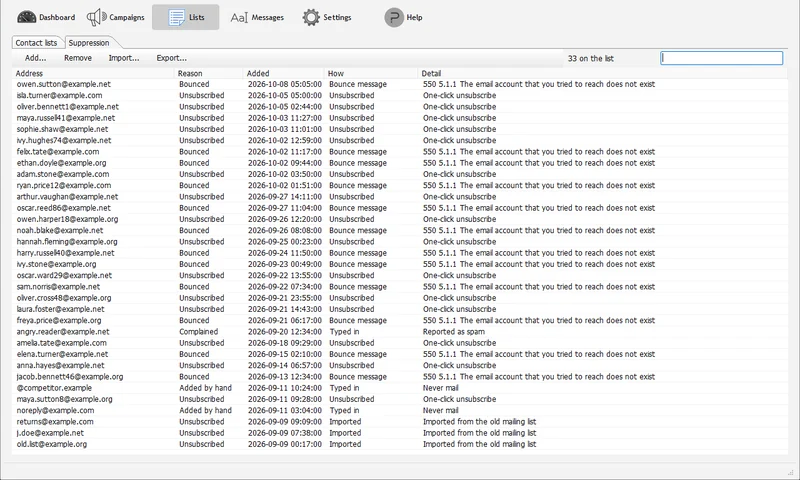
Task: Select row angry.reader@example.net
Action: pyautogui.click(x=400, y=332)
